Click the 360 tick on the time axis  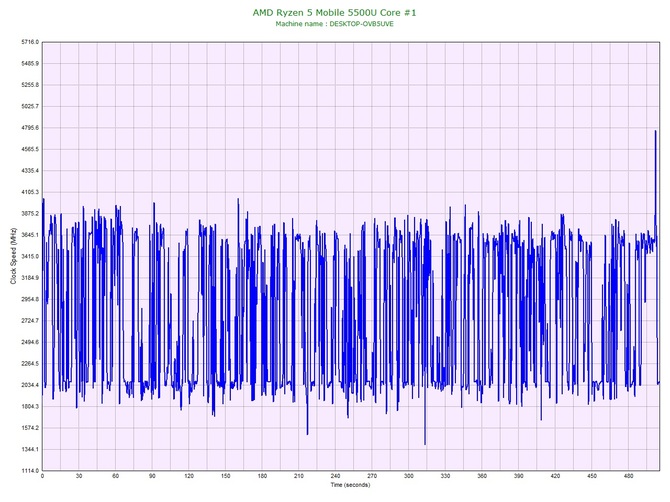click(x=482, y=476)
